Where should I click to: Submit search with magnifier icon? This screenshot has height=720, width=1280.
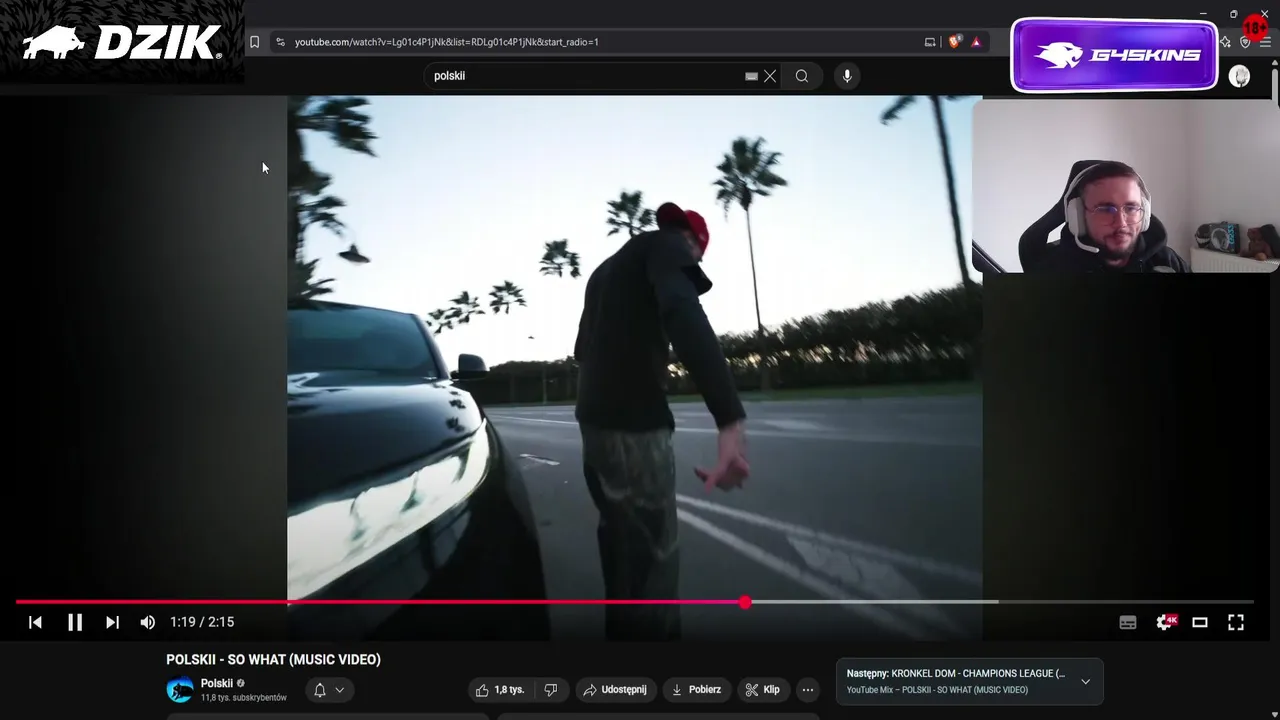(x=802, y=76)
